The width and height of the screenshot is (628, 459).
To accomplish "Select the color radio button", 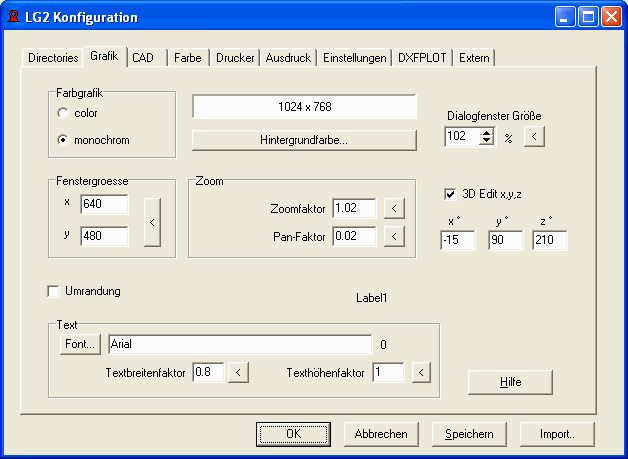I will [64, 113].
